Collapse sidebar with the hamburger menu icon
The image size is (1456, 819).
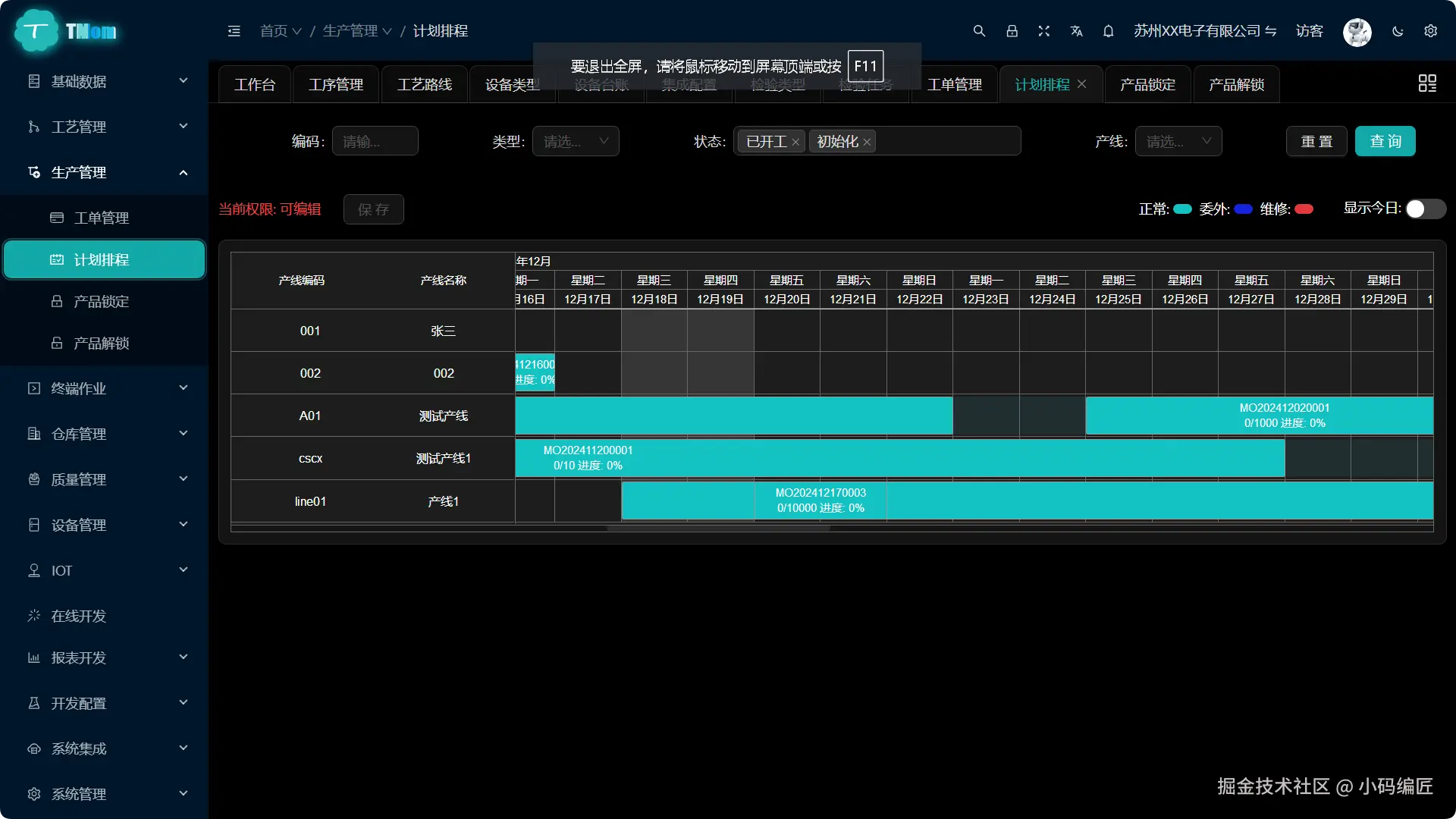tap(234, 31)
